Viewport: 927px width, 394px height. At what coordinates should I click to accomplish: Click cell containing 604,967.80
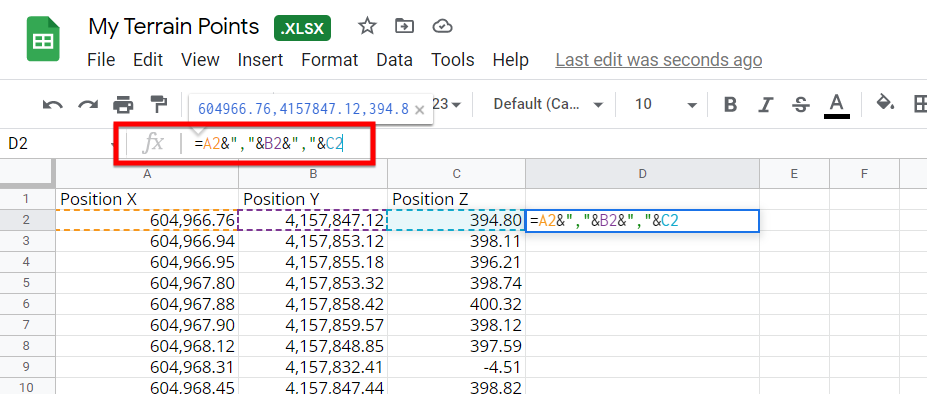147,283
